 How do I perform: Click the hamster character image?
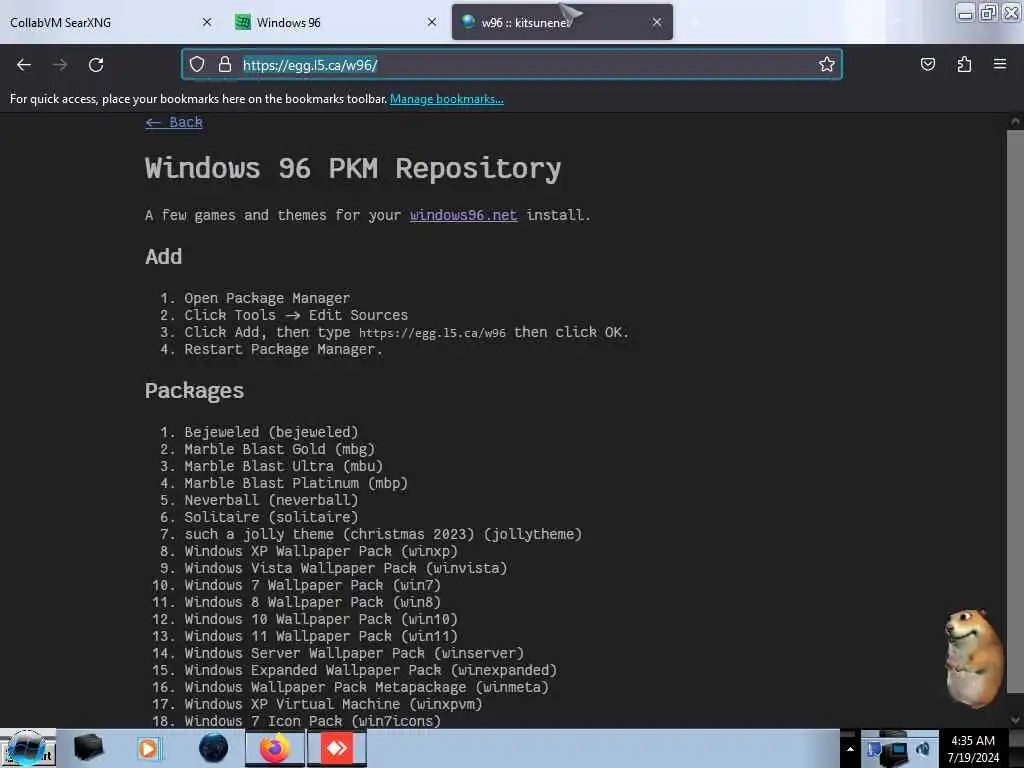(973, 658)
